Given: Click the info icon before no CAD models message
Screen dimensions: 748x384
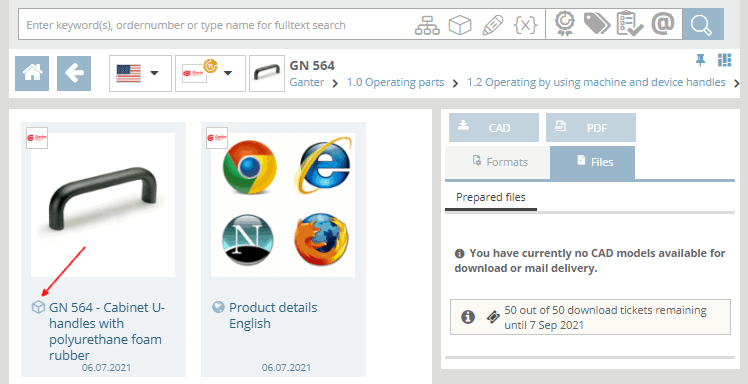Looking at the screenshot, I should pos(459,253).
